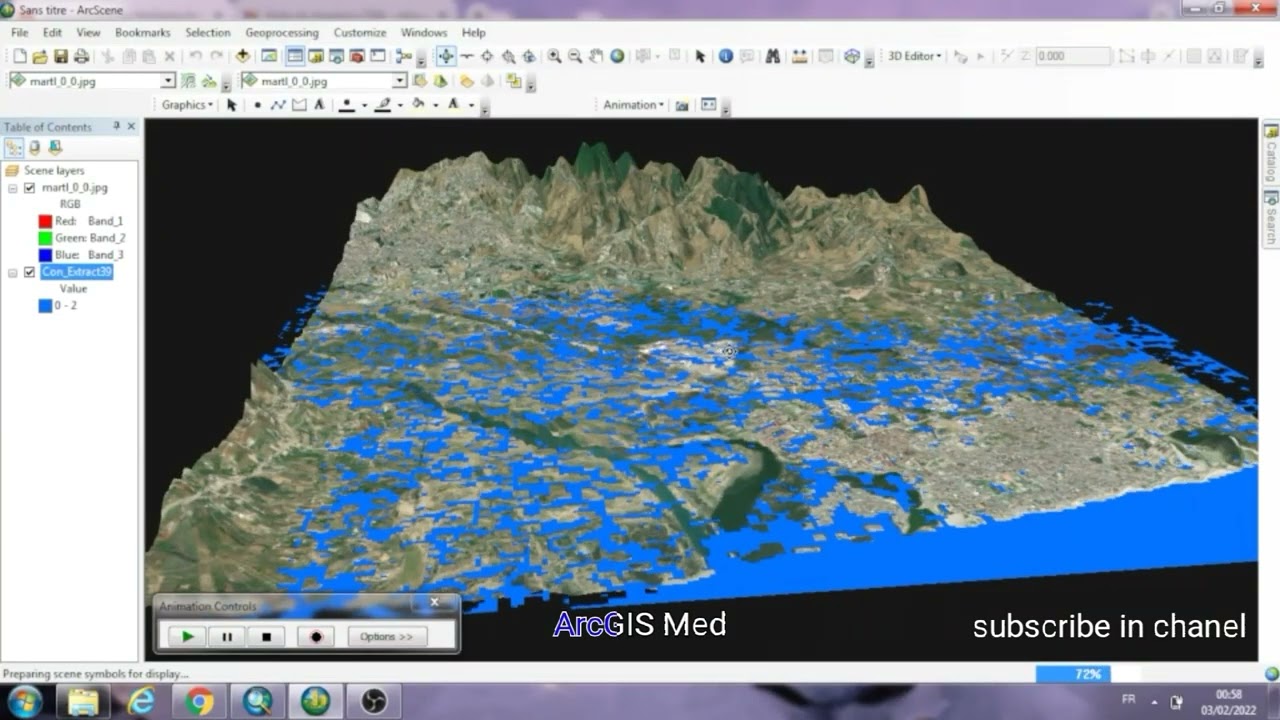
Task: Open Internet Explorer from the taskbar
Action: [x=141, y=700]
